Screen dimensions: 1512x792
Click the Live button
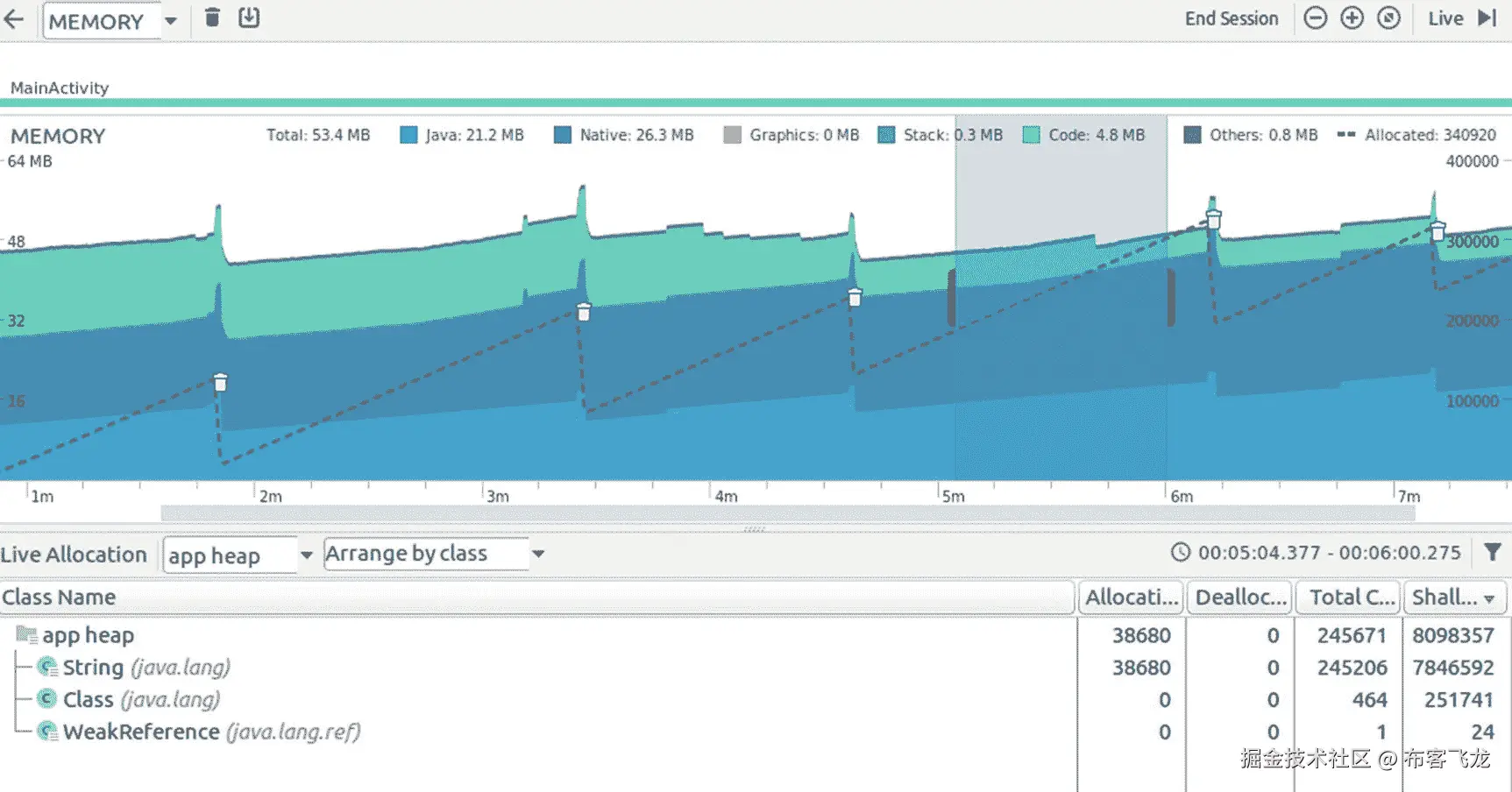(x=1445, y=18)
